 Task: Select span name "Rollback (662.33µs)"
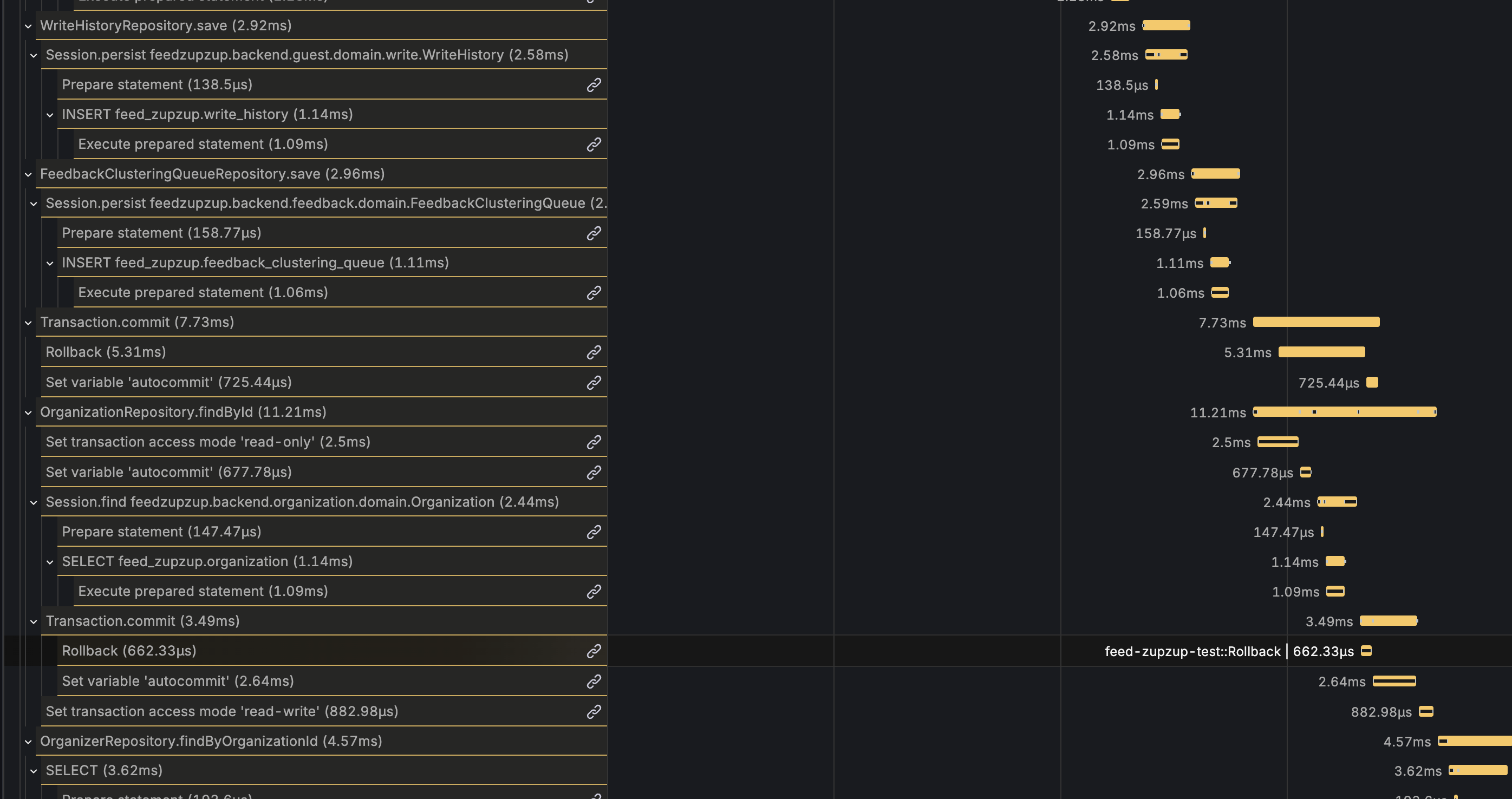[x=129, y=651]
